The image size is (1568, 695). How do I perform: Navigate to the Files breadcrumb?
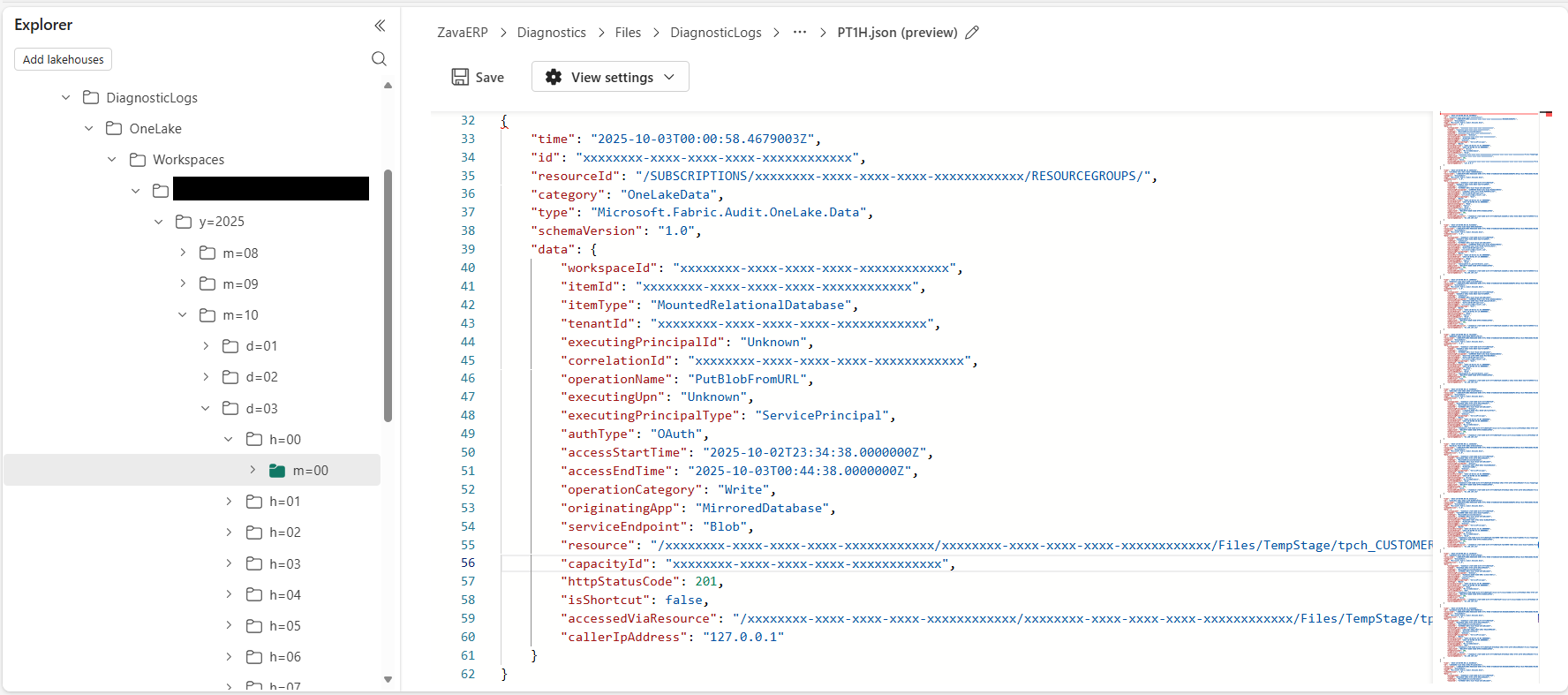point(628,33)
